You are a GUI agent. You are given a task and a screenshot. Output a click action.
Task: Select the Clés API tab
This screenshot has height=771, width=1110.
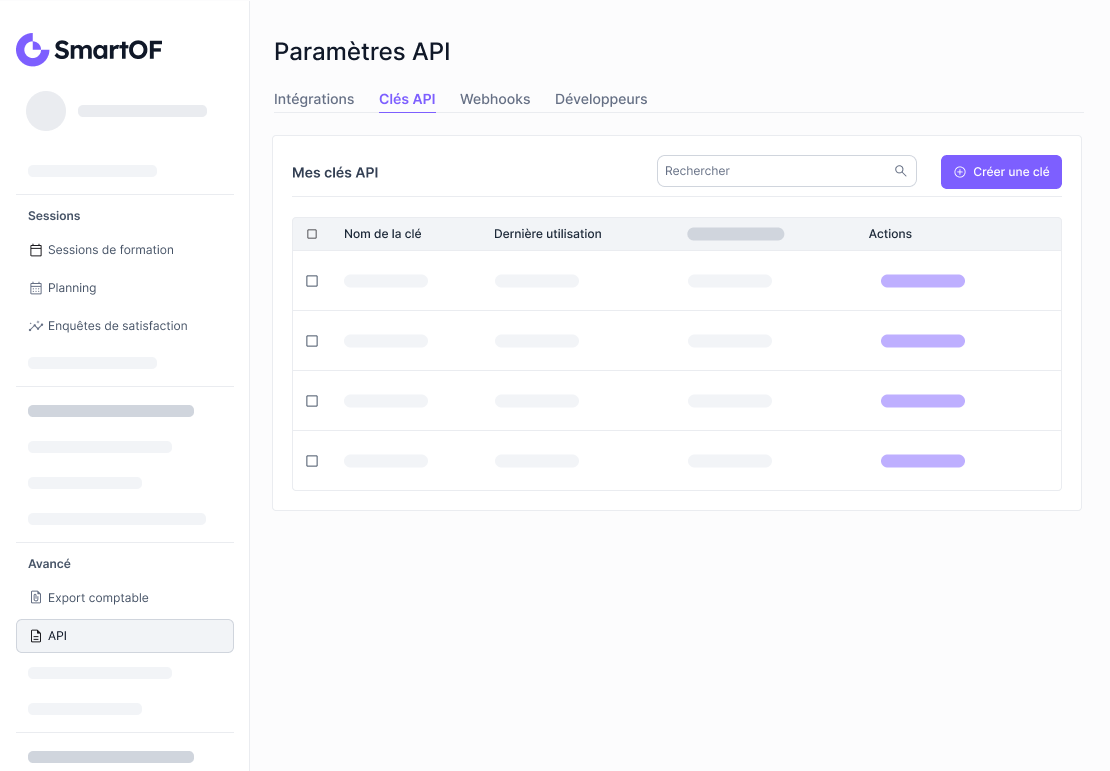[x=407, y=99]
